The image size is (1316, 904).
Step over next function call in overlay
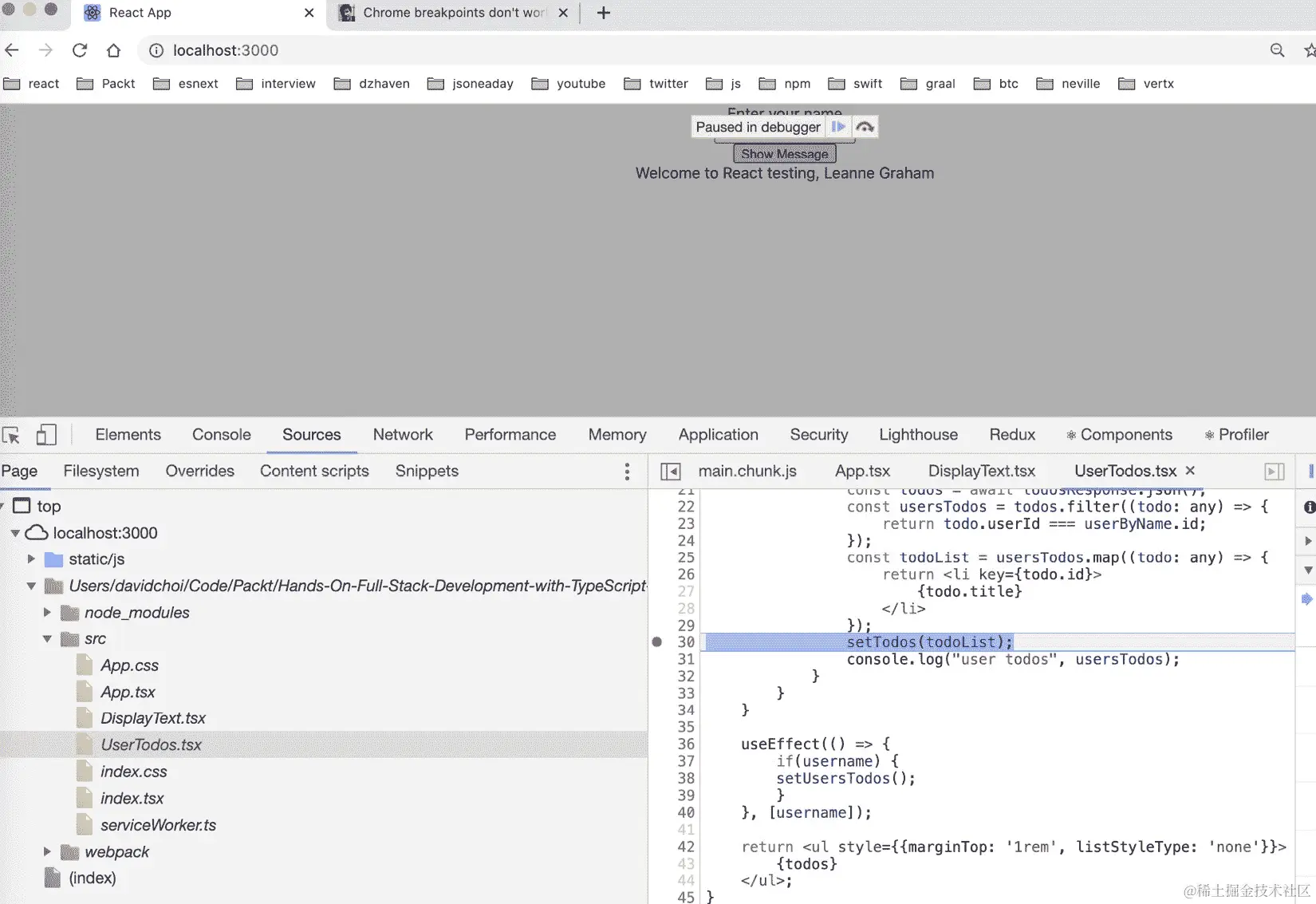click(x=865, y=127)
